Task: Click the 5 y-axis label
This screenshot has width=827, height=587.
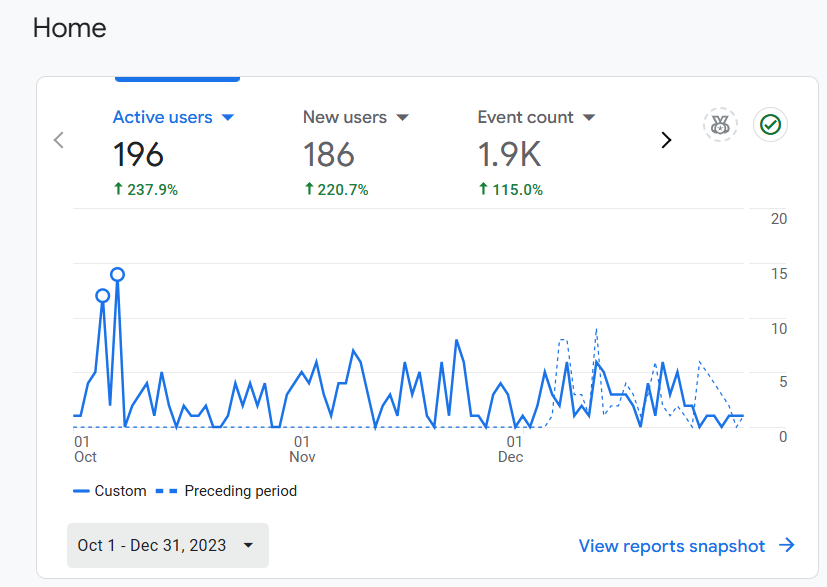Action: [783, 381]
